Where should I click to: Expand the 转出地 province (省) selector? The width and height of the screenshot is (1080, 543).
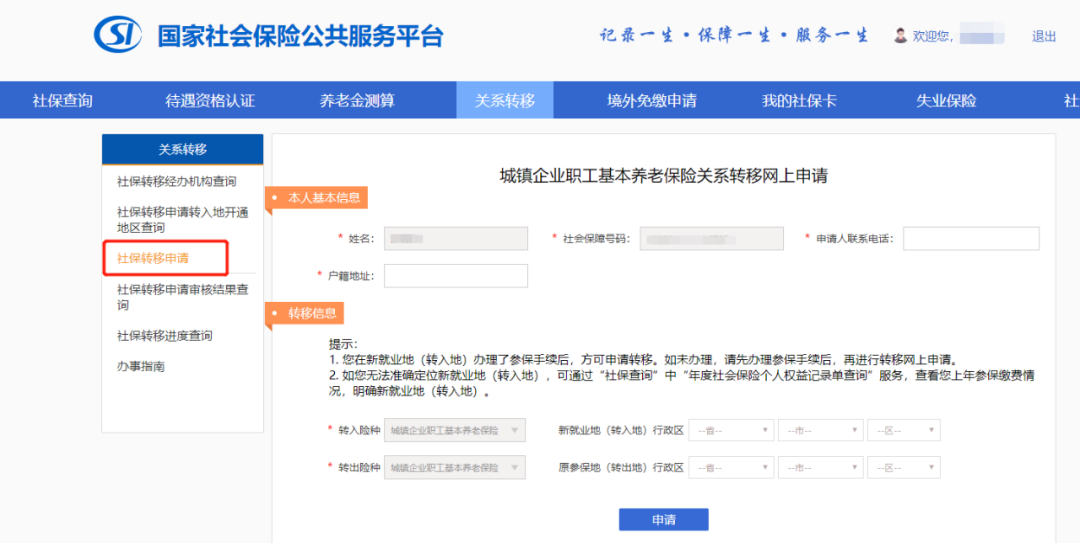point(731,467)
